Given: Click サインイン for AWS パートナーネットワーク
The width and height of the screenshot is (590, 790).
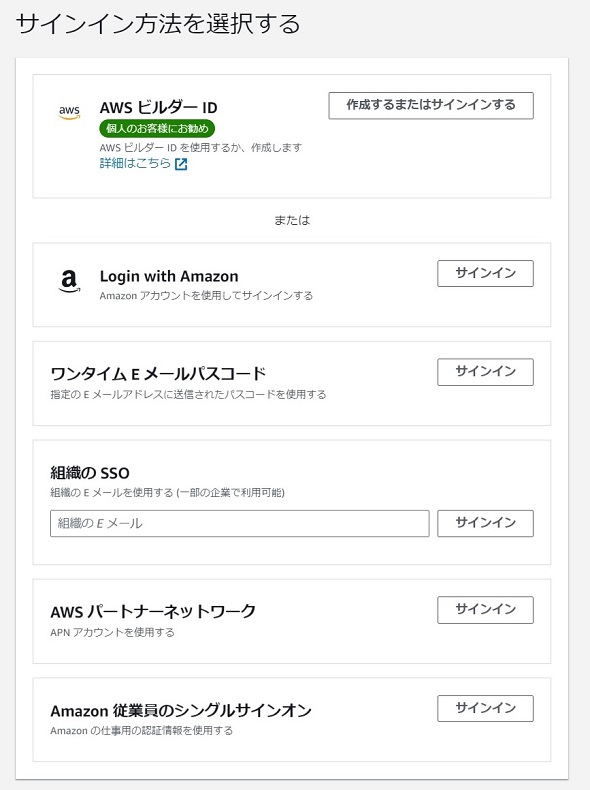Looking at the screenshot, I should pyautogui.click(x=485, y=610).
